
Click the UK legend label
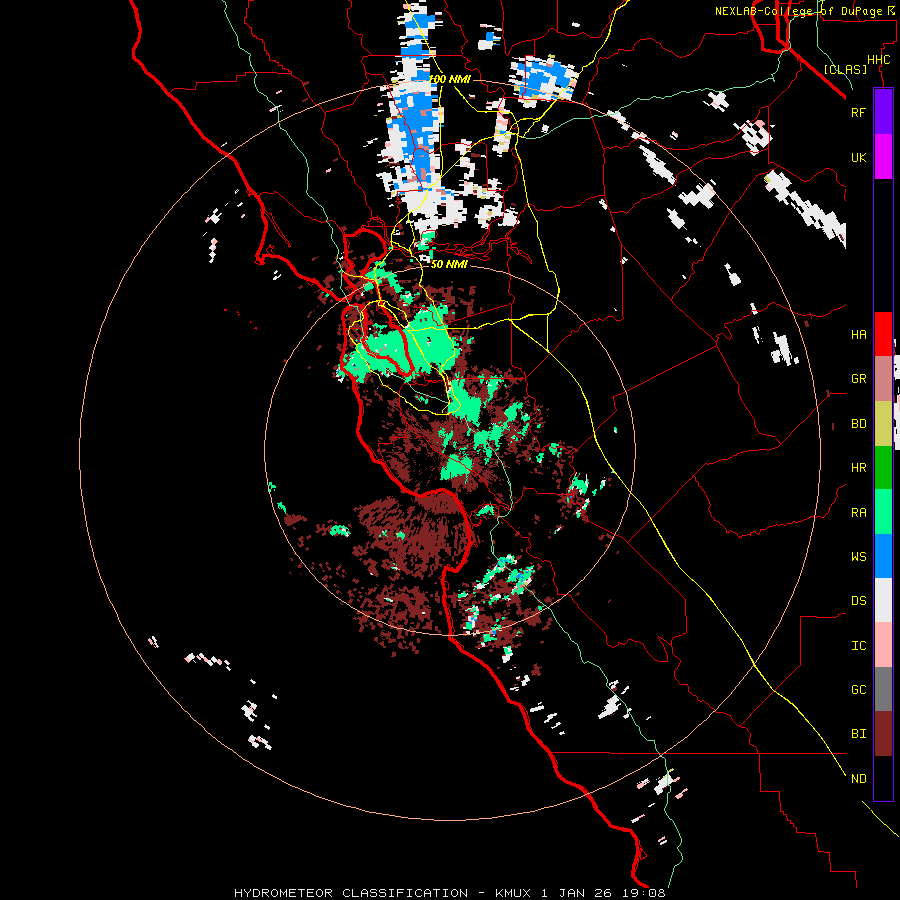tap(858, 157)
